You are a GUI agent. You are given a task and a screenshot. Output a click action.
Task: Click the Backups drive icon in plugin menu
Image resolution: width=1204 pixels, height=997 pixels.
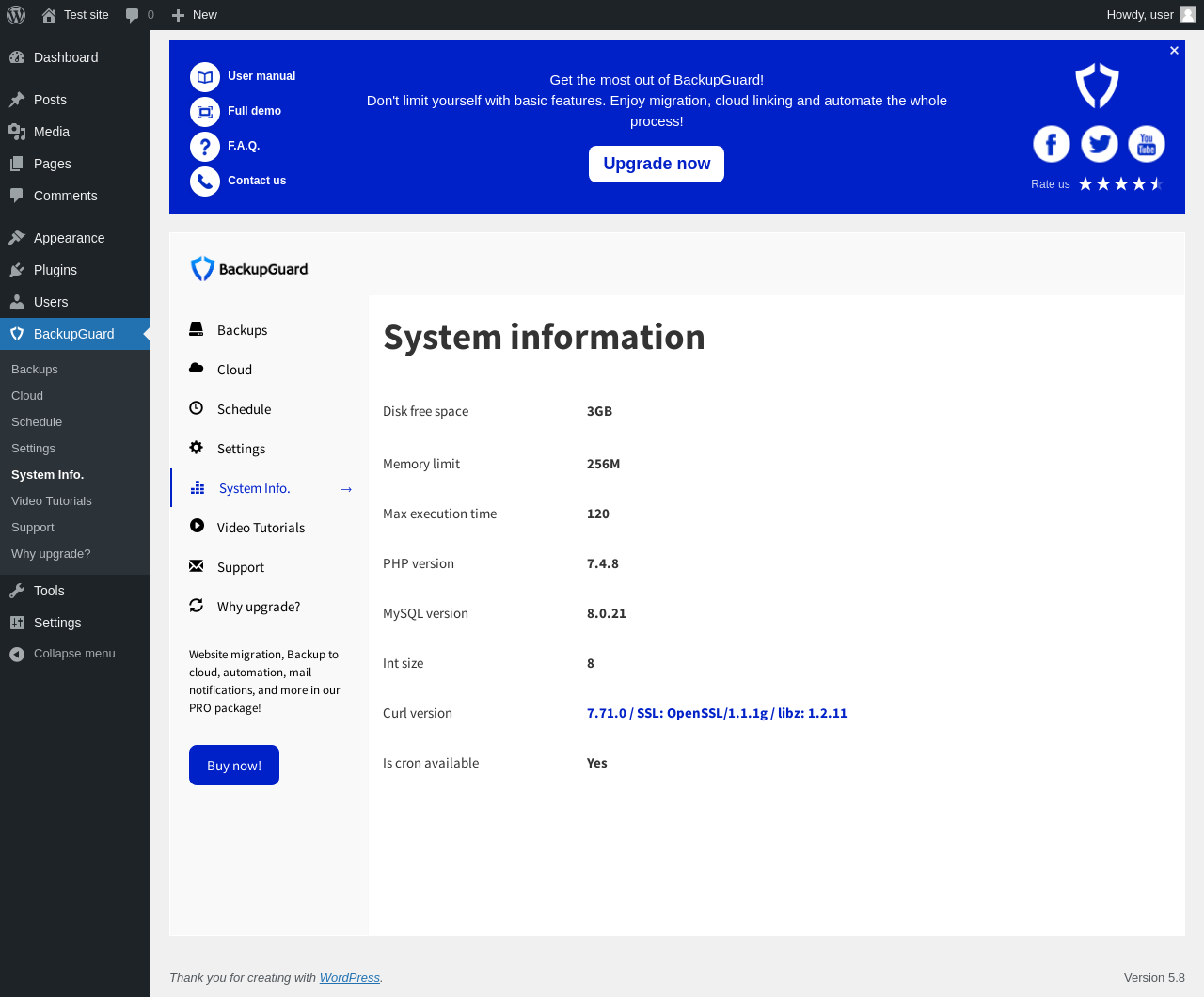[x=197, y=329]
